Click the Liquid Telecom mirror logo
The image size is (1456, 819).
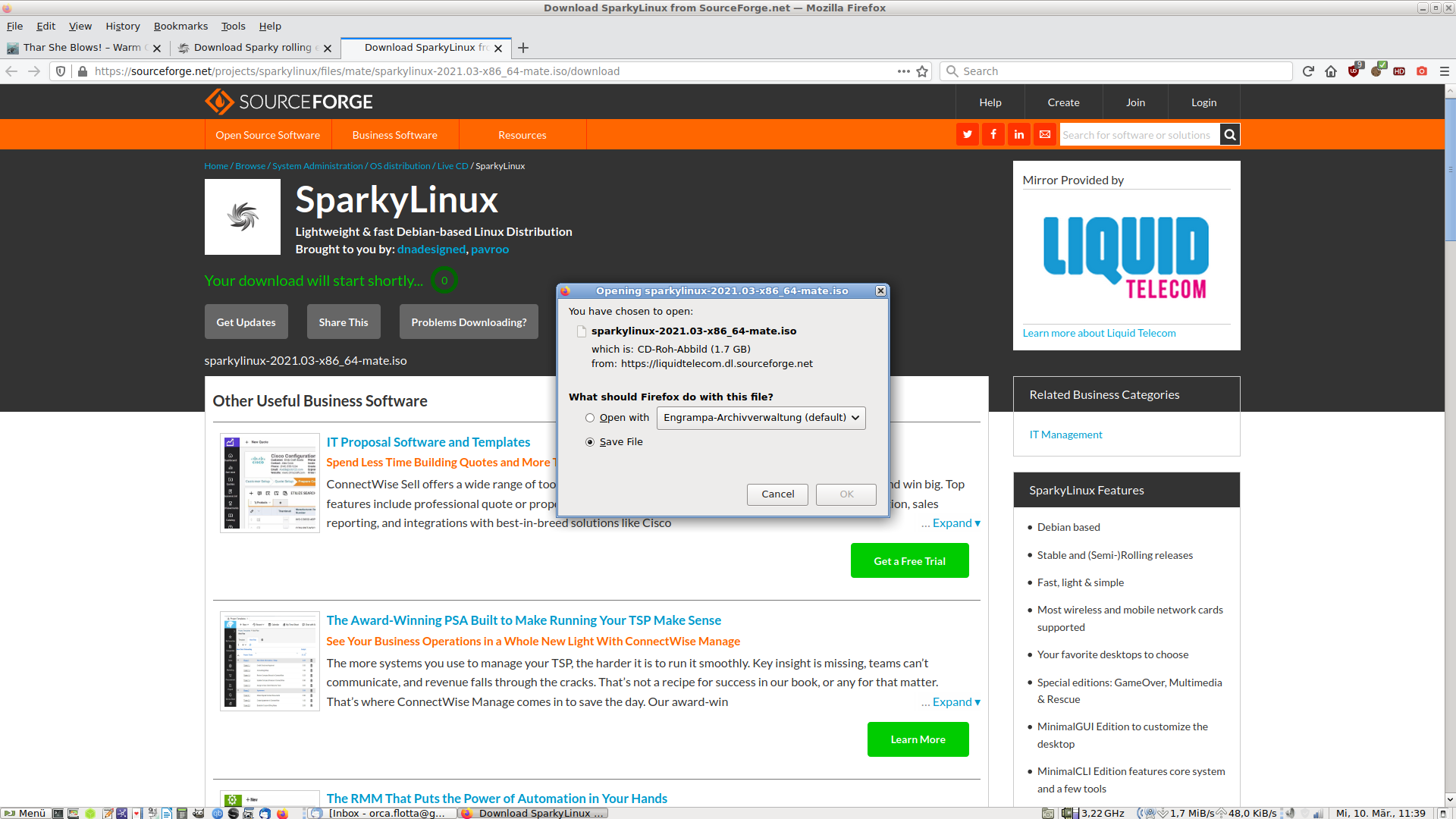click(1126, 258)
